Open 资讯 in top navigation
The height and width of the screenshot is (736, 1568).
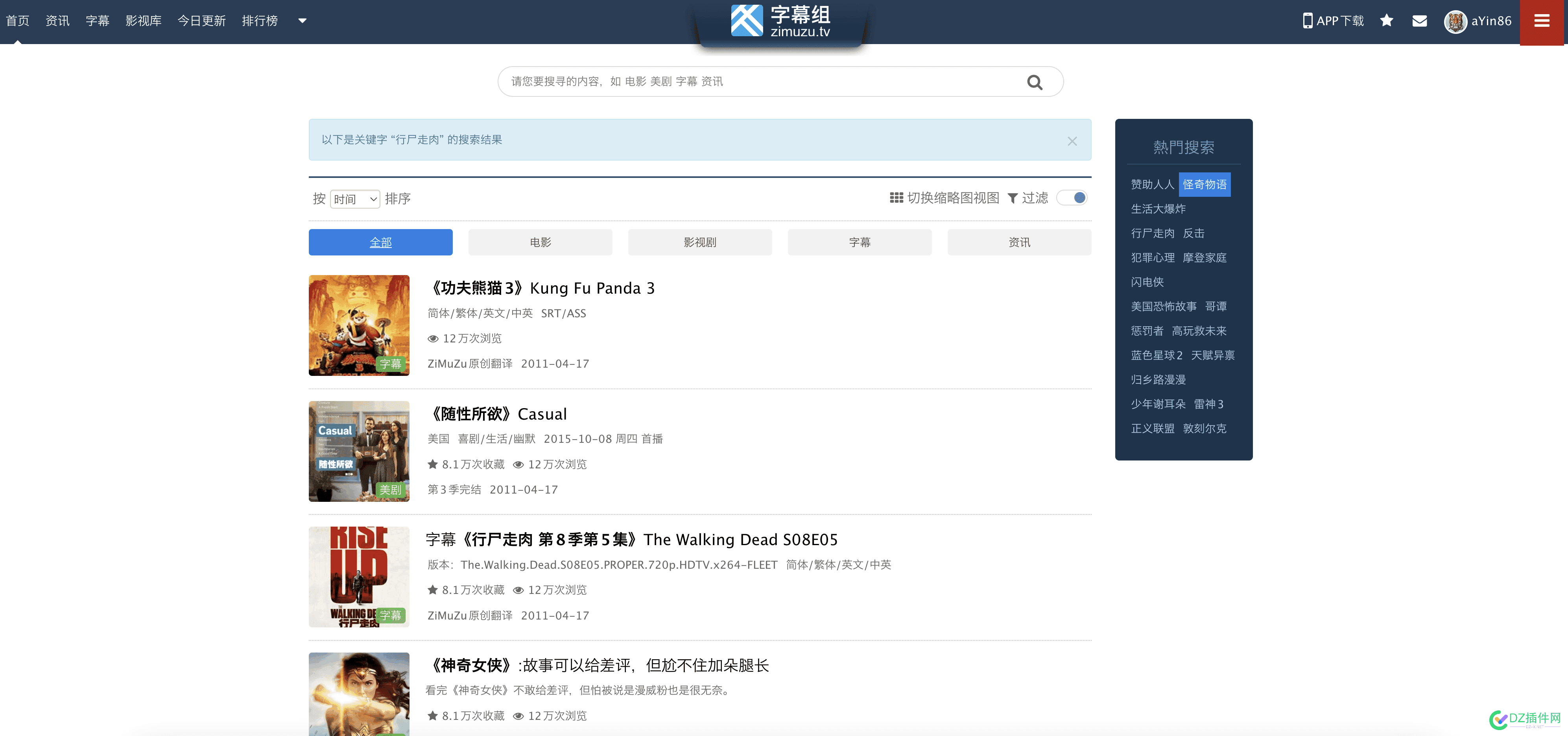coord(58,21)
